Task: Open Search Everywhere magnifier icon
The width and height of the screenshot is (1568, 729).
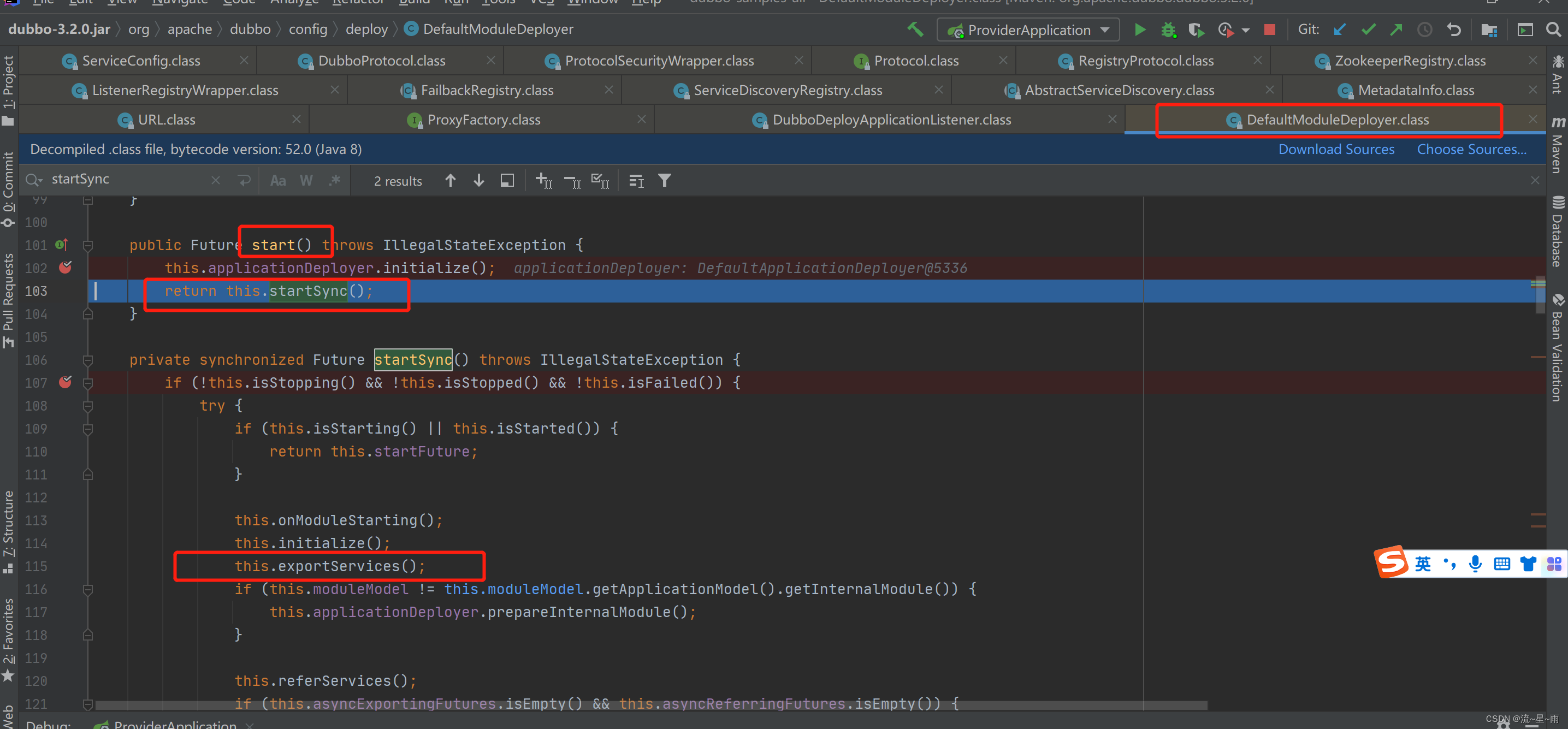Action: click(x=1553, y=29)
